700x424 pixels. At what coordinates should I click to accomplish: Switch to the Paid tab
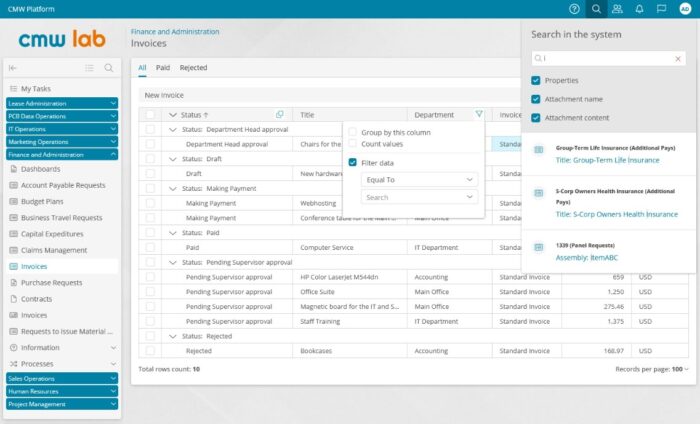(163, 68)
